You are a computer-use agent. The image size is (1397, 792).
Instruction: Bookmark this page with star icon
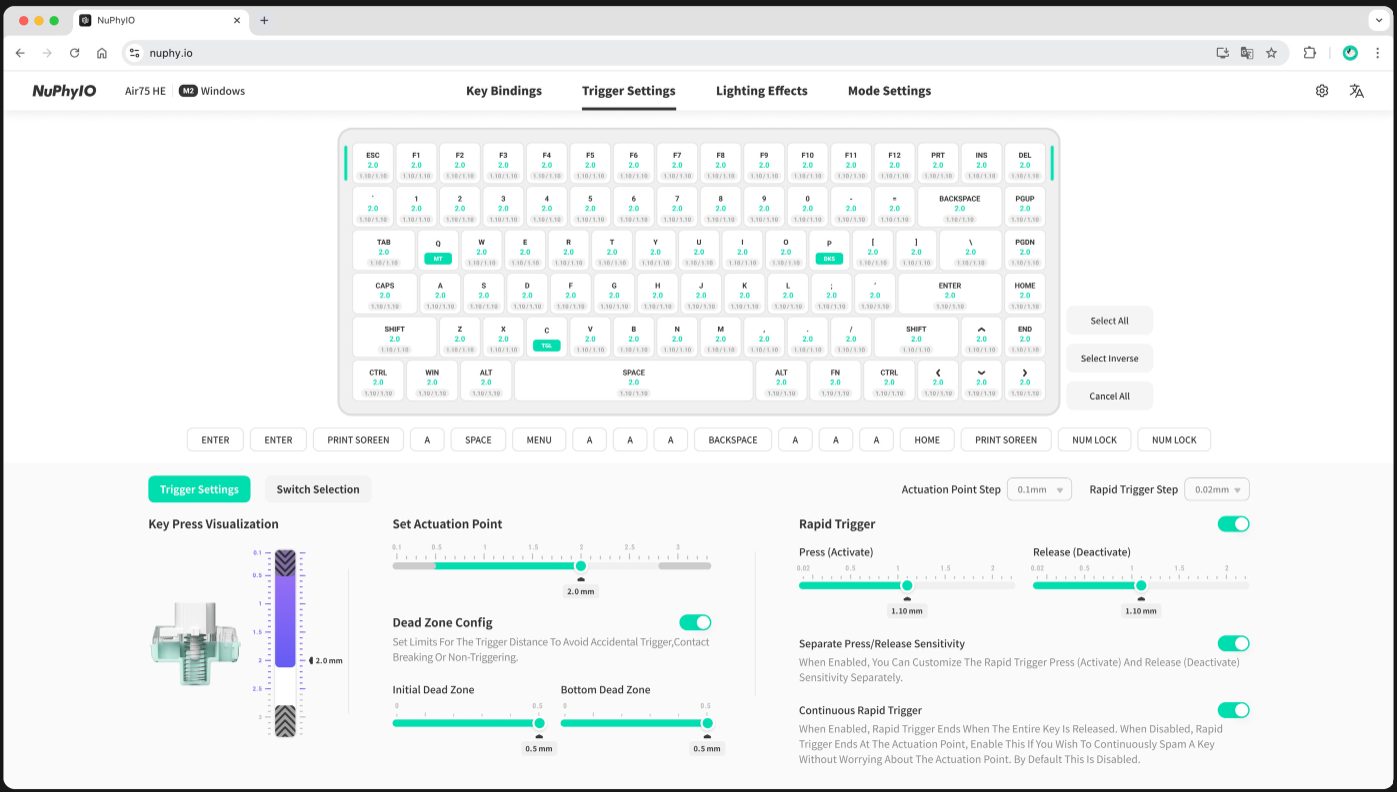(x=1271, y=53)
